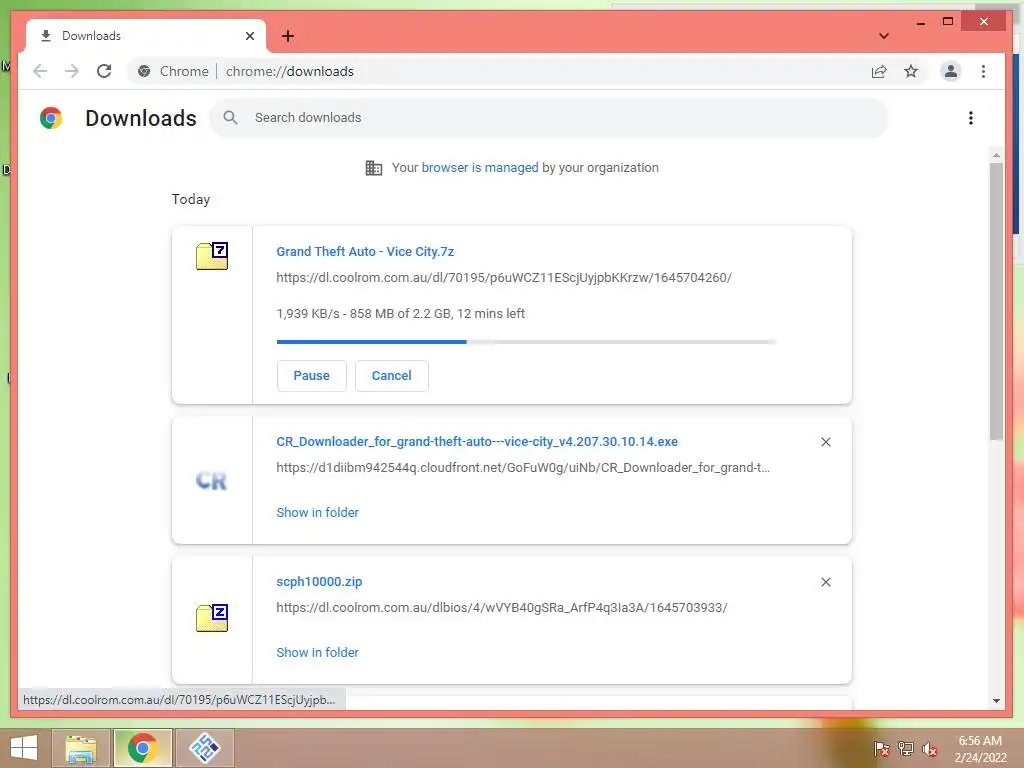Click the page scrollbar up arrow
The width and height of the screenshot is (1024, 768).
(x=996, y=155)
